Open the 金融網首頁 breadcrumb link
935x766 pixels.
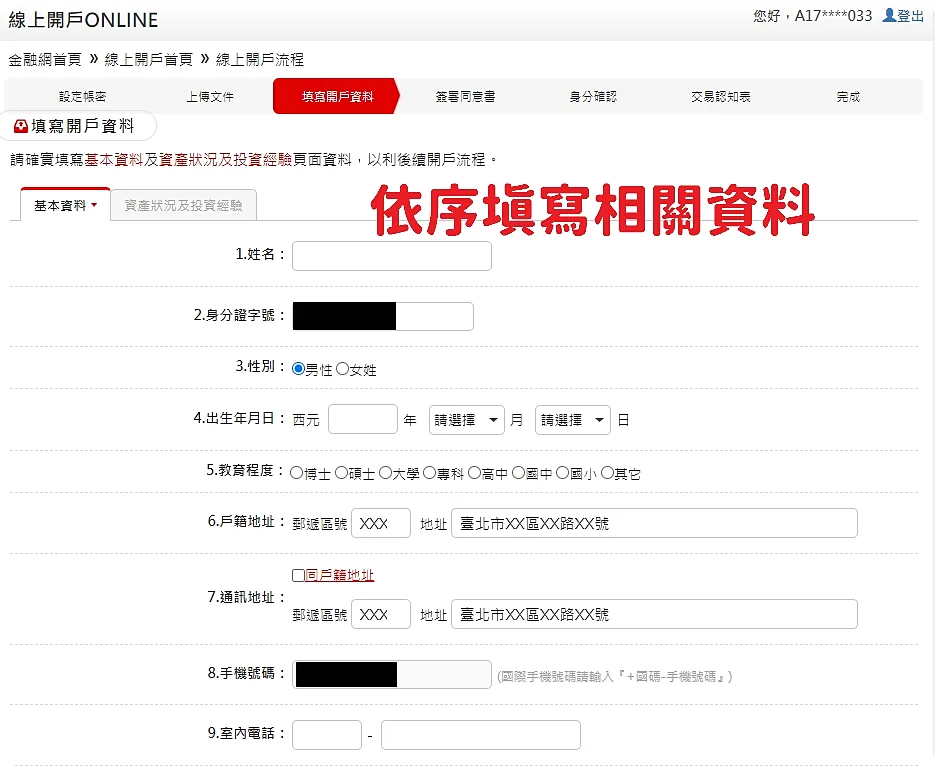point(46,59)
